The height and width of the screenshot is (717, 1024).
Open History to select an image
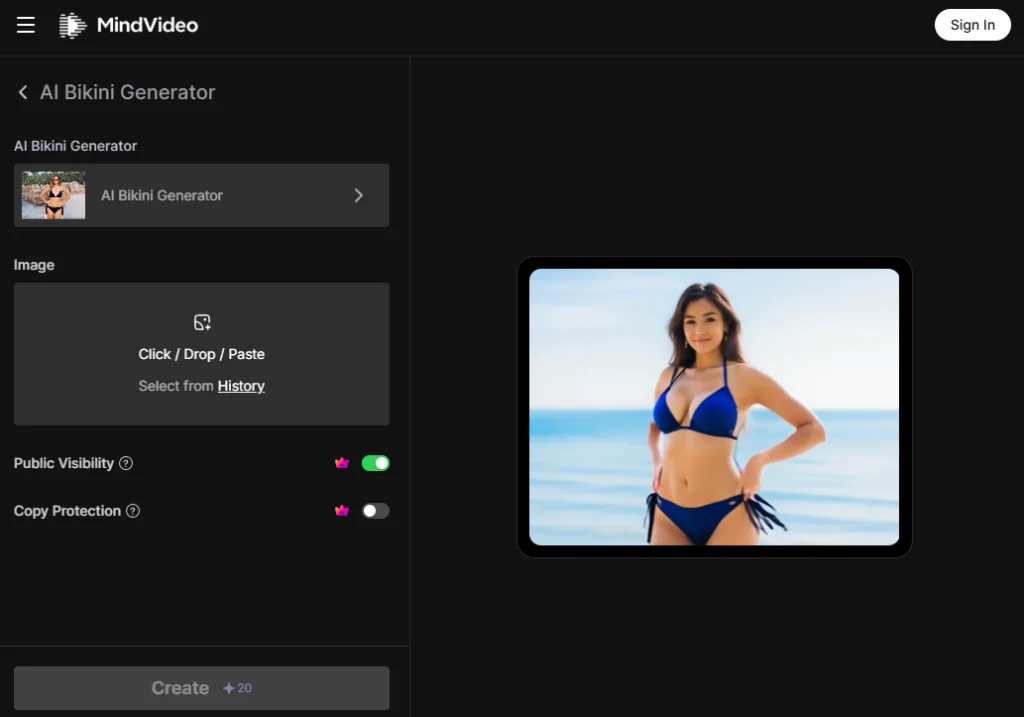(240, 385)
